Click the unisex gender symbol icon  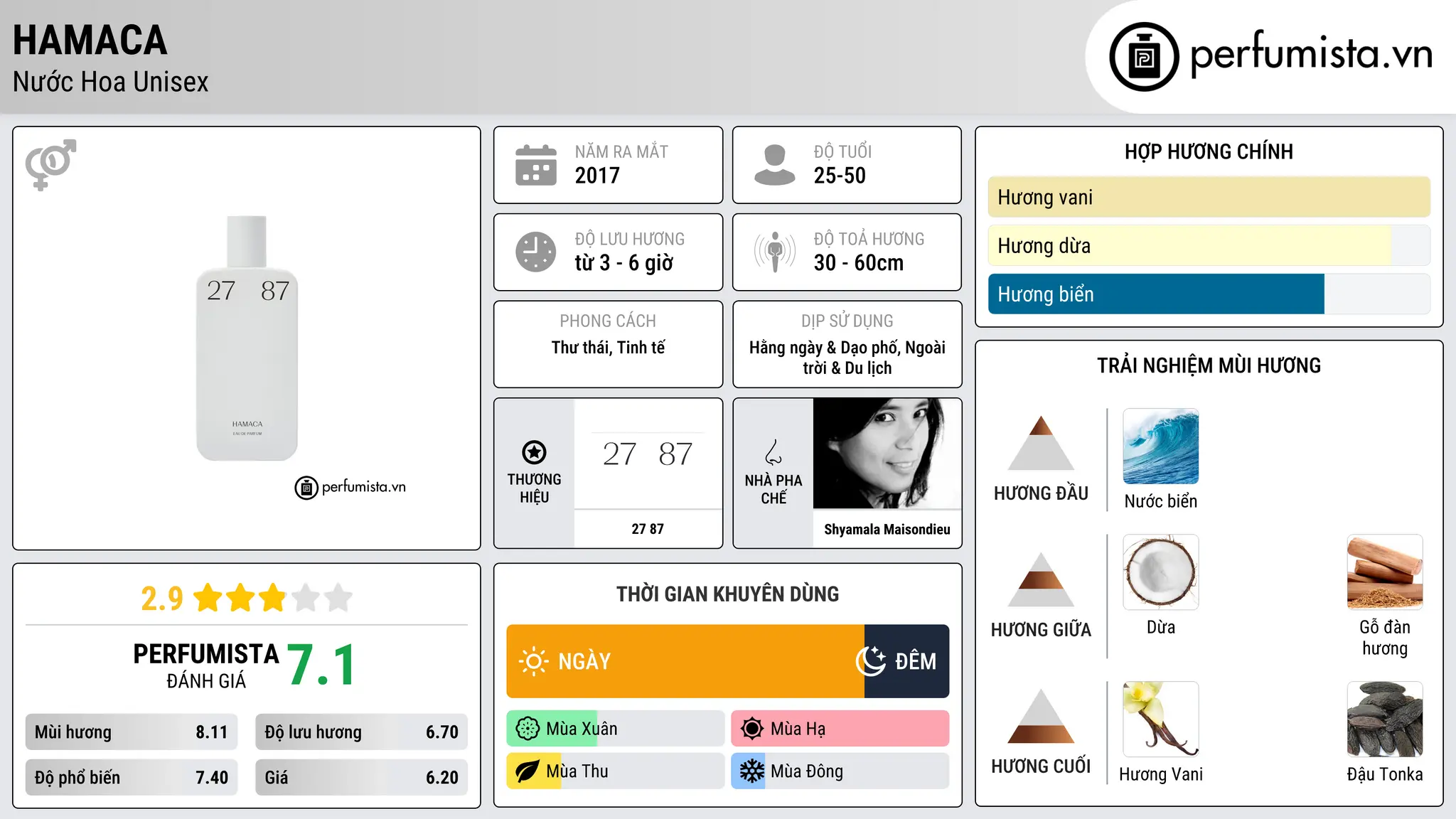50,165
